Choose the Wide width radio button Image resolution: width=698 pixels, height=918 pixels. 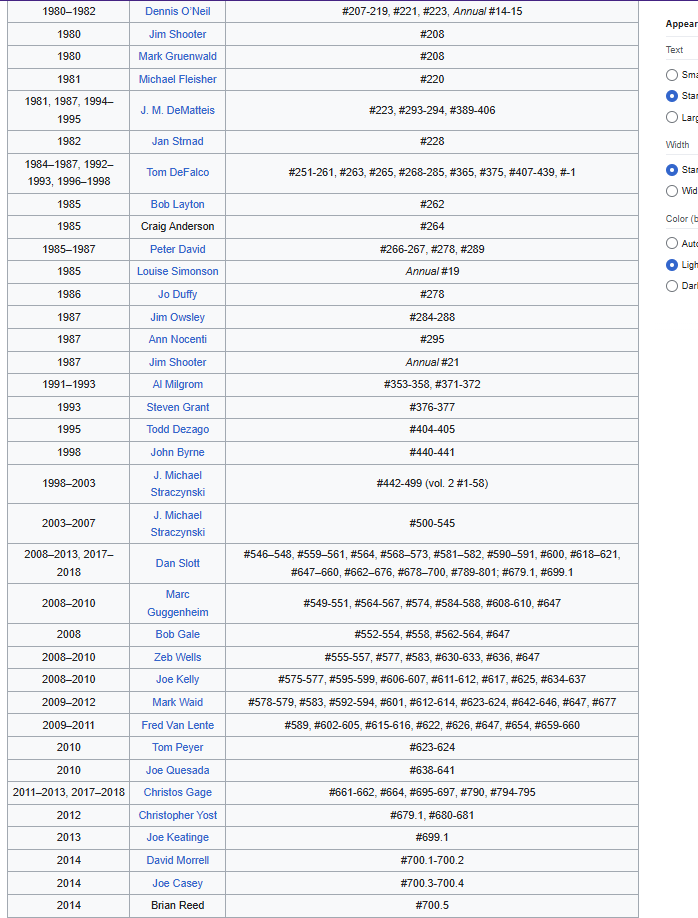click(x=672, y=191)
